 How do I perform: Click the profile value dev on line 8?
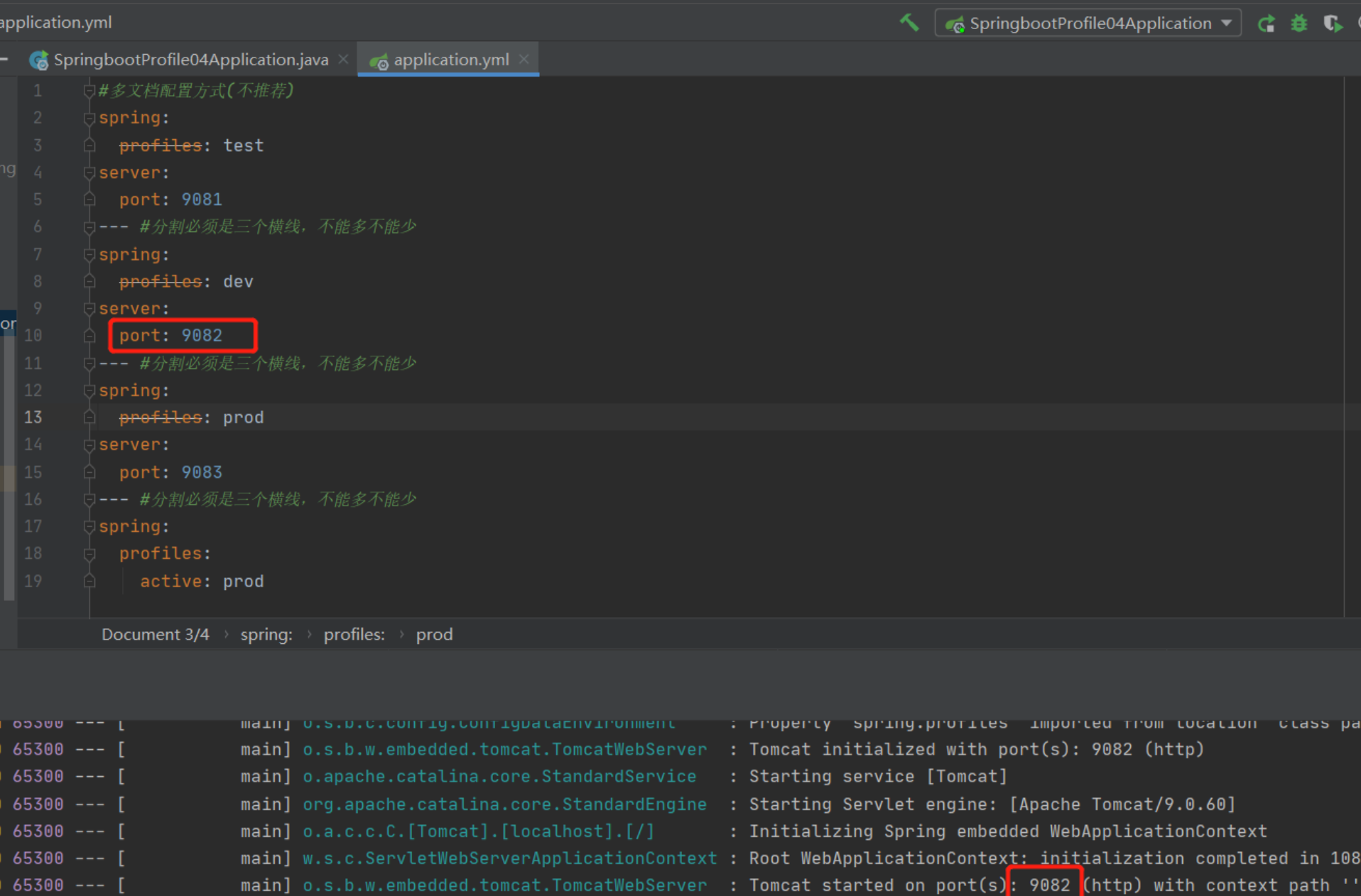[238, 282]
